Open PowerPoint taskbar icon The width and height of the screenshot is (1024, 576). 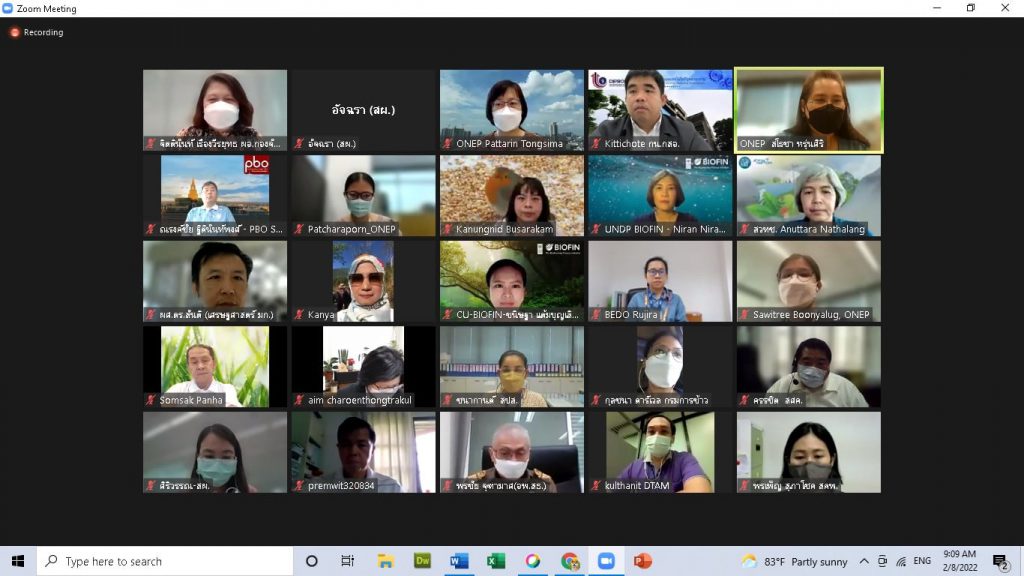[642, 561]
